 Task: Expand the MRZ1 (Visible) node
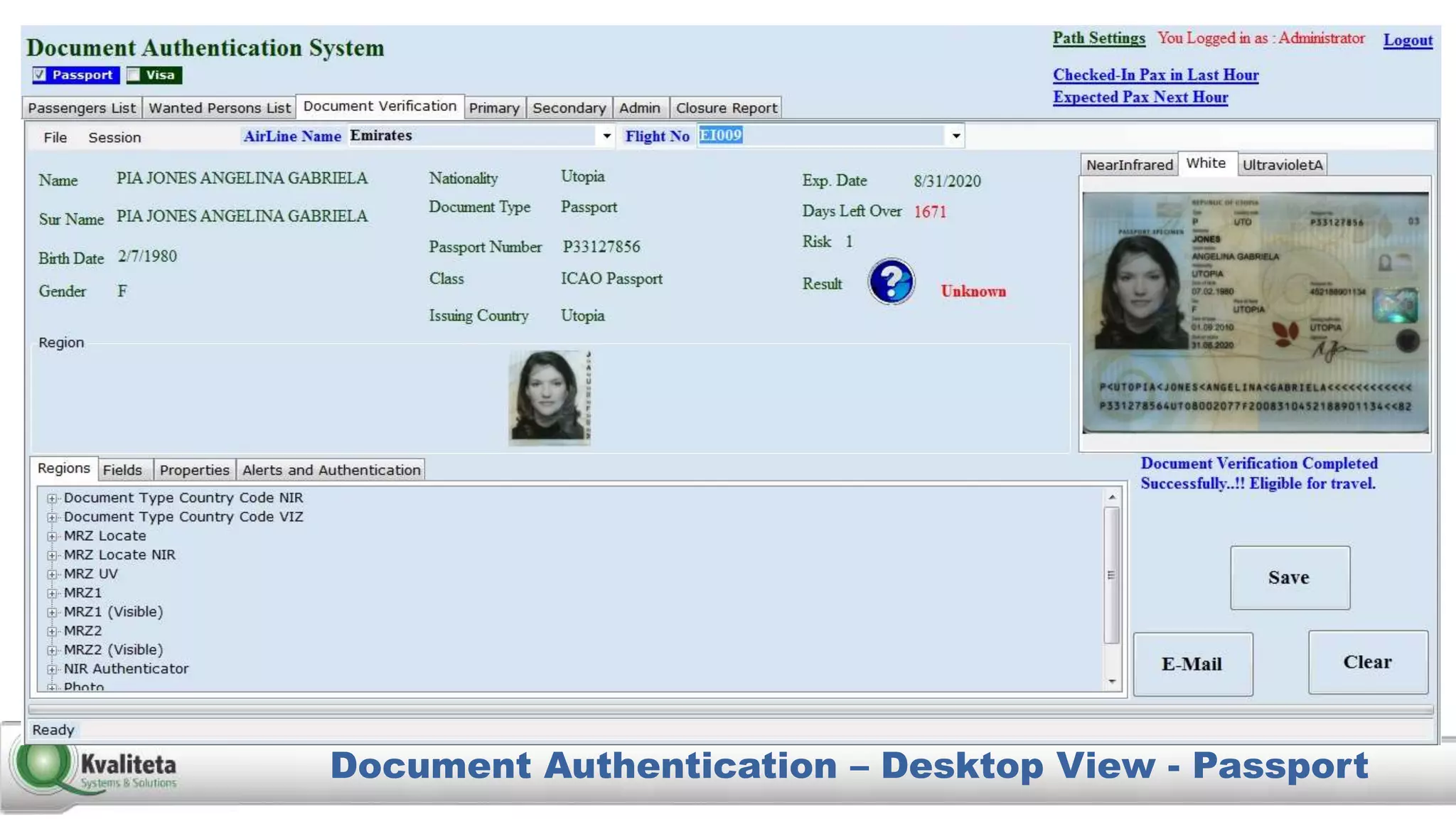point(52,612)
